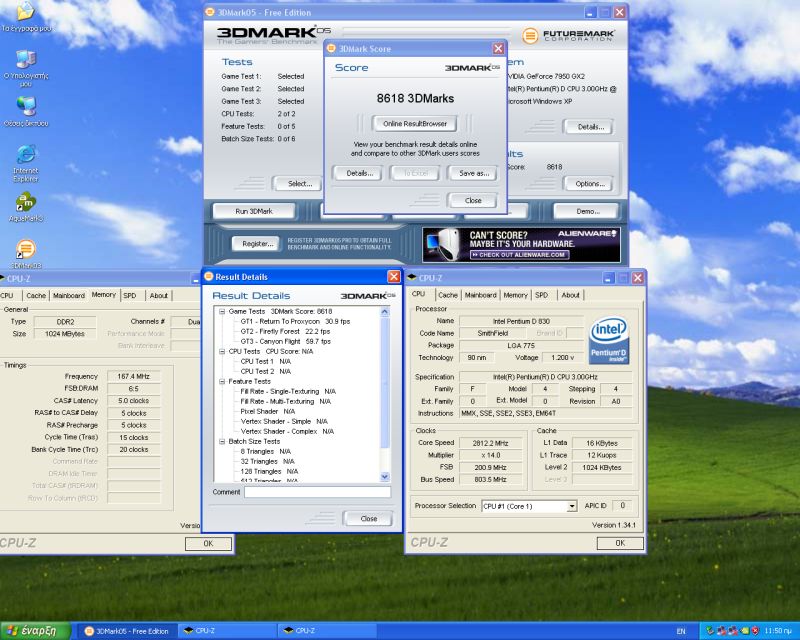
Task: Click the taskbar clock showing 11:50
Action: [778, 631]
